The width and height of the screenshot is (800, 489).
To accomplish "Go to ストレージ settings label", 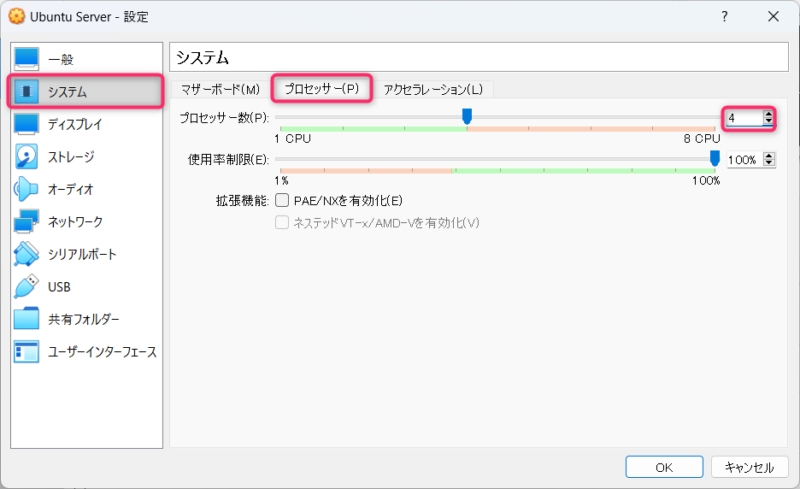I will point(71,157).
